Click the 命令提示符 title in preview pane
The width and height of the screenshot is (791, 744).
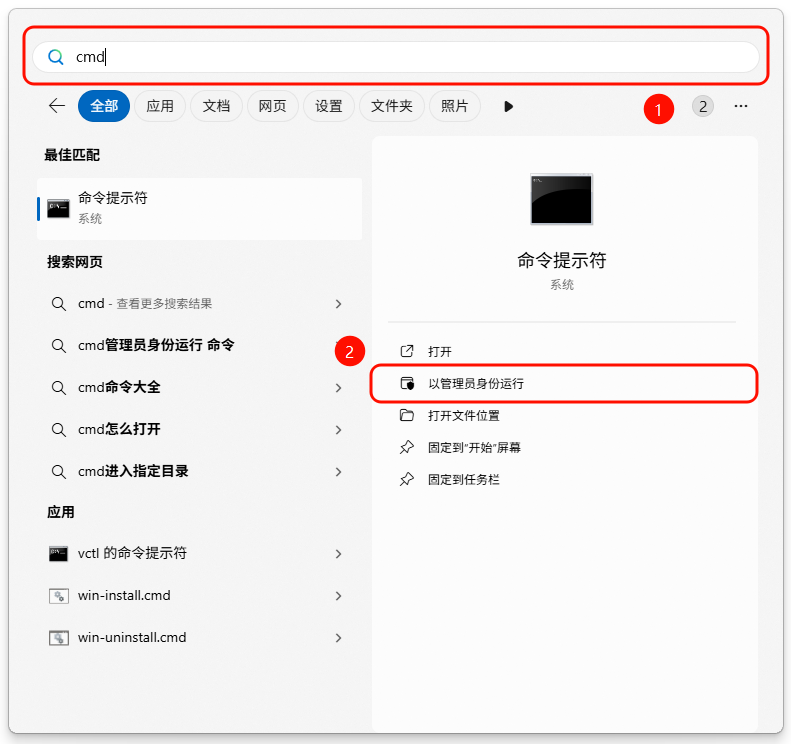(561, 261)
